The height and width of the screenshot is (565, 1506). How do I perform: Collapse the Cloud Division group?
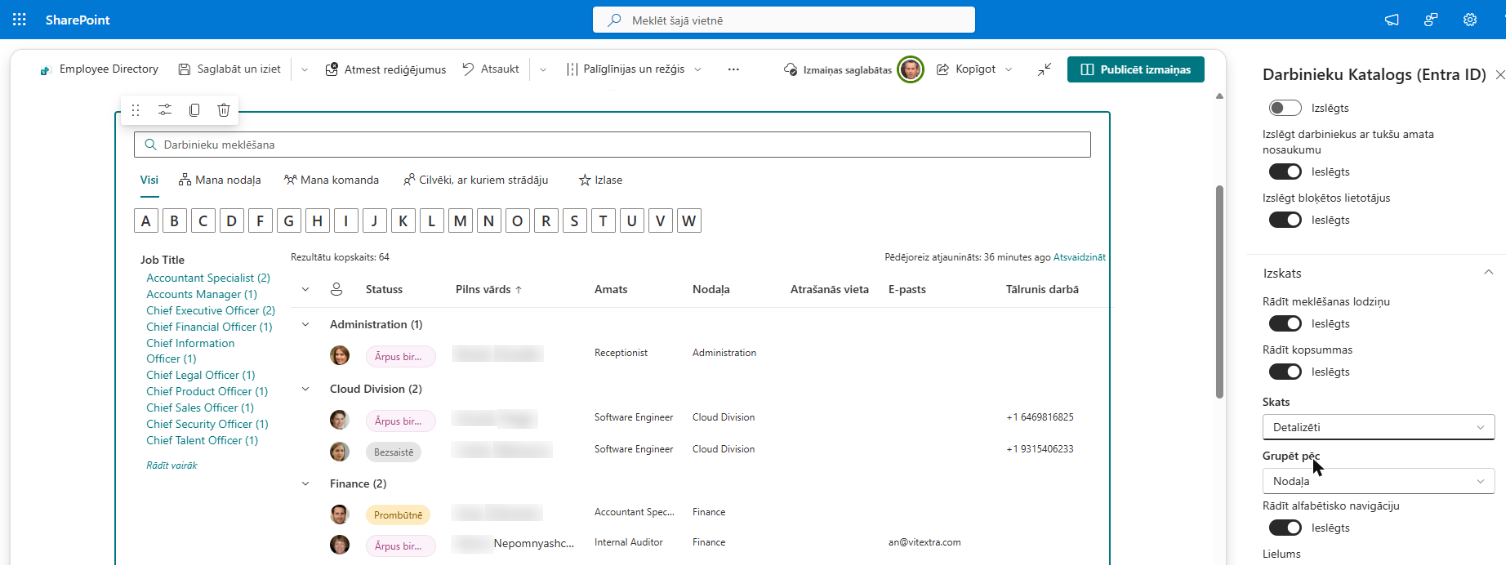click(305, 389)
